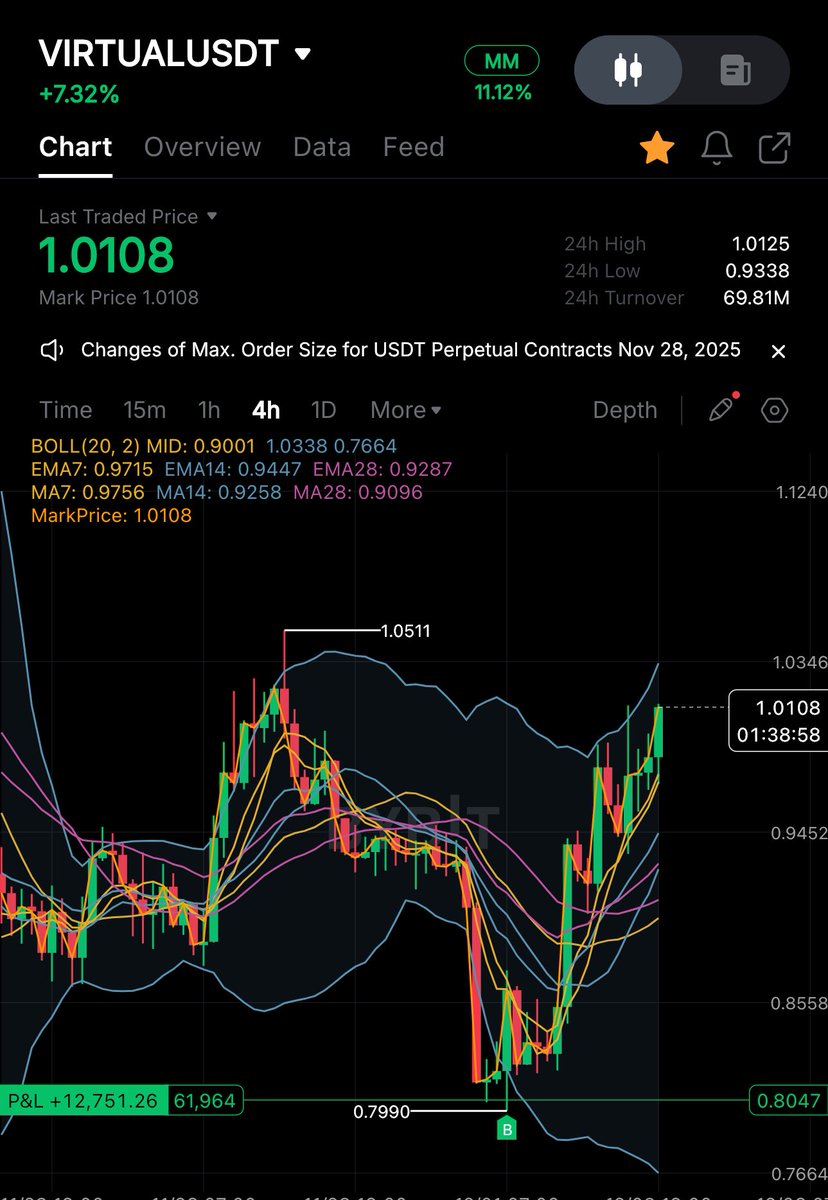
Task: Open chart settings via the gear icon
Action: [x=774, y=410]
